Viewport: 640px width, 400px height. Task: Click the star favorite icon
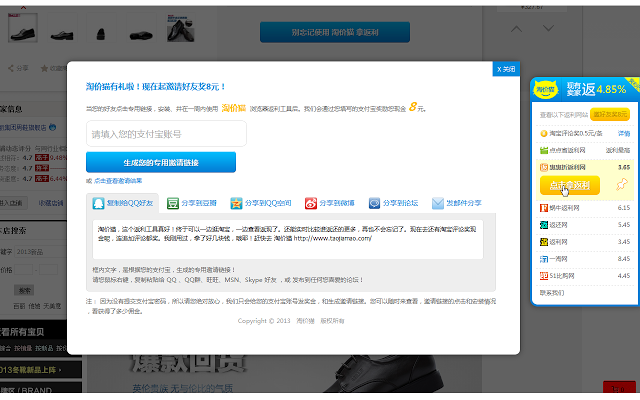[x=44, y=68]
